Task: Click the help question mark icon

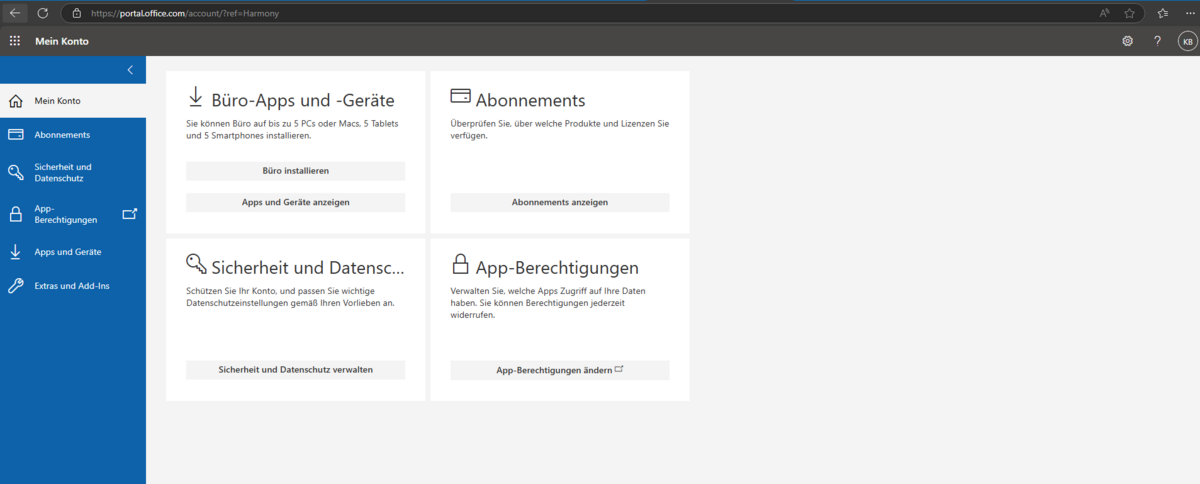Action: click(1157, 41)
